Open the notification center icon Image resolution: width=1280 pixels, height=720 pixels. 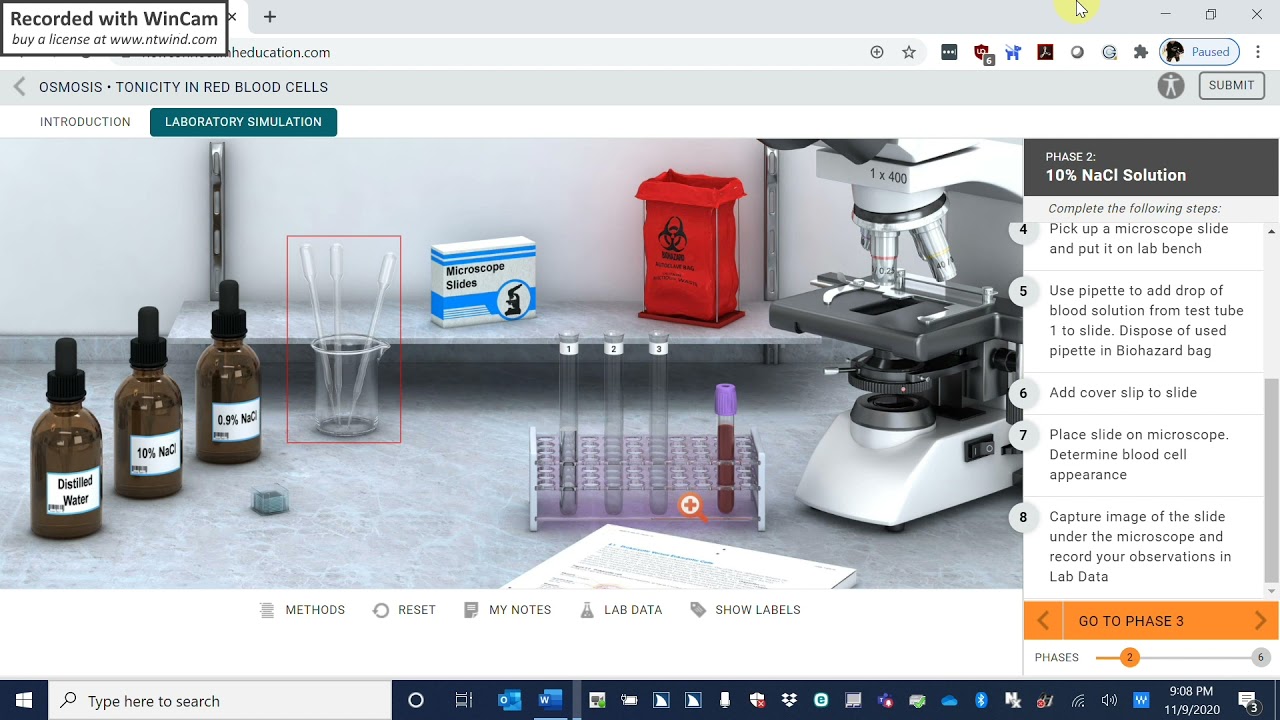[x=1248, y=701]
